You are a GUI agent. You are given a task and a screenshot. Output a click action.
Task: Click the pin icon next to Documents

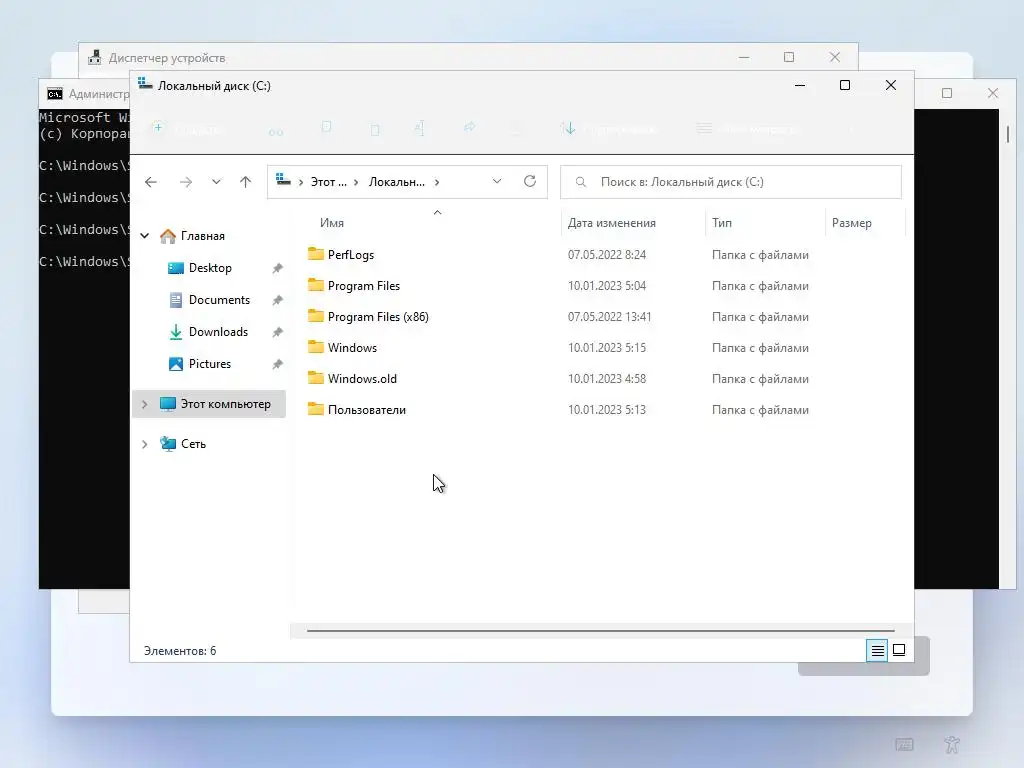pyautogui.click(x=278, y=300)
